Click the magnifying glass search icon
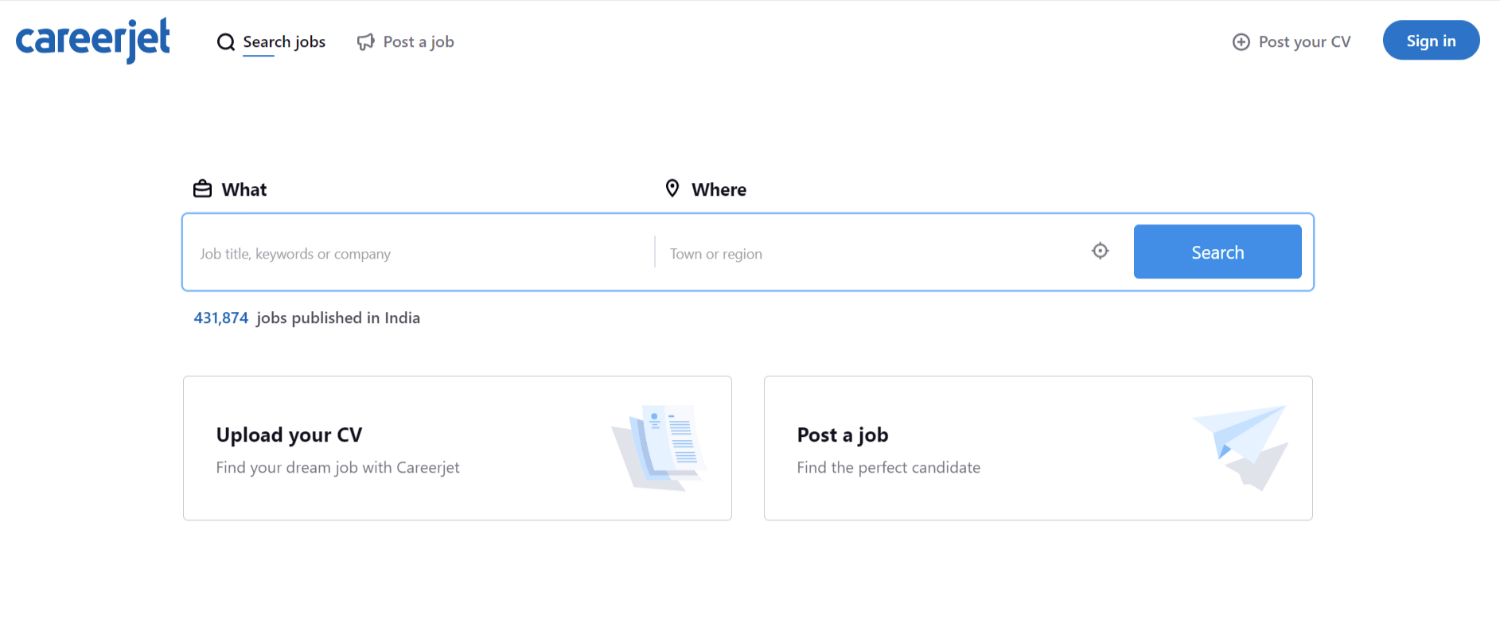Image resolution: width=1500 pixels, height=620 pixels. pos(226,42)
